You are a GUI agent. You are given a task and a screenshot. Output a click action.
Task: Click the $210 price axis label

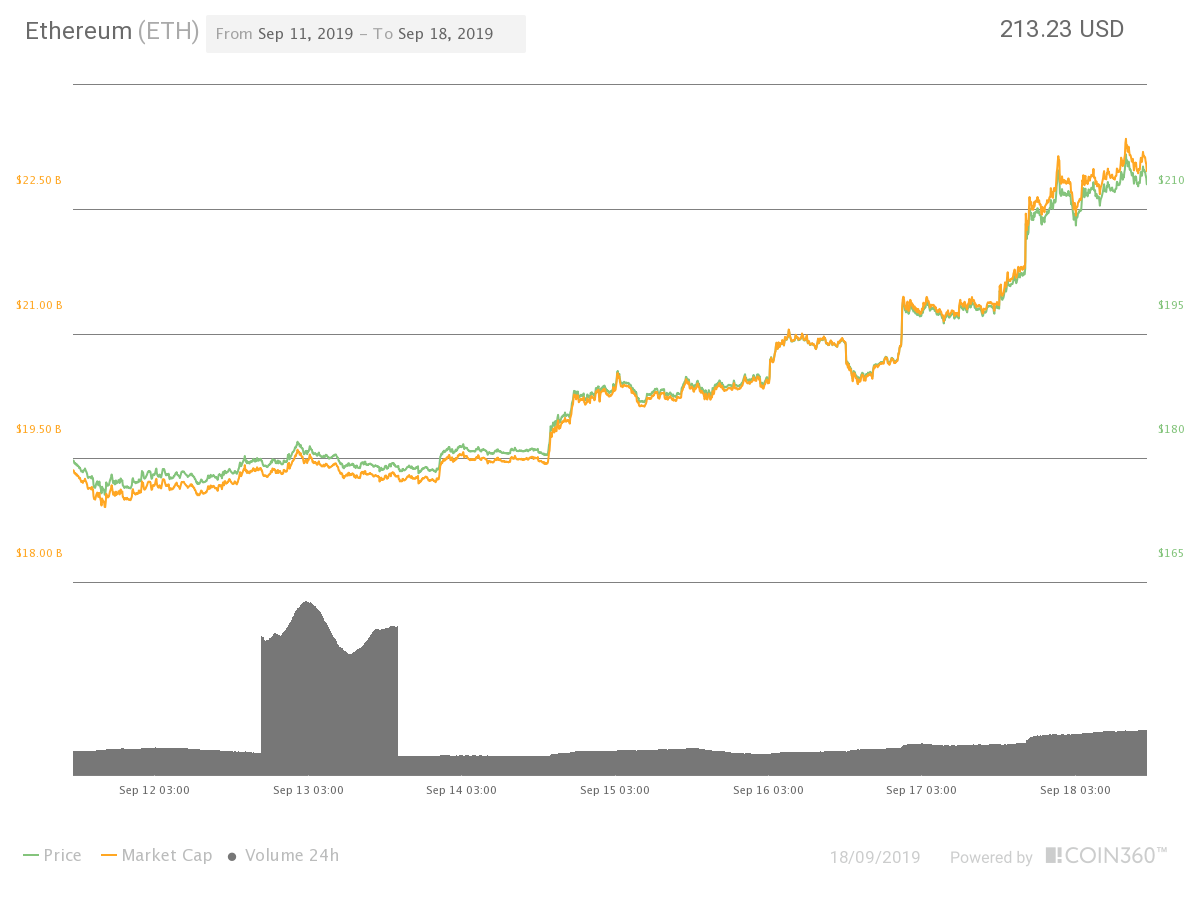click(x=1171, y=180)
